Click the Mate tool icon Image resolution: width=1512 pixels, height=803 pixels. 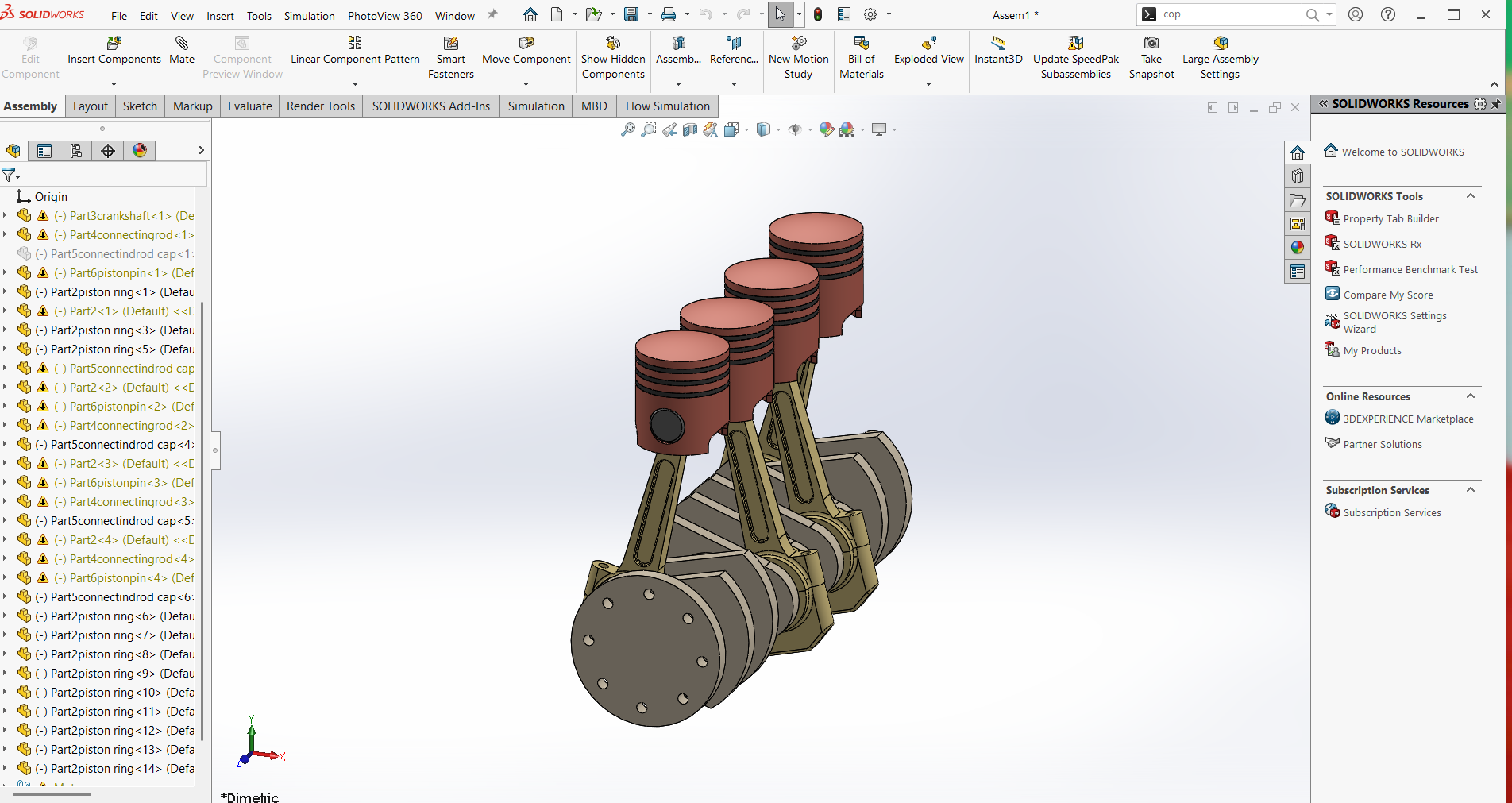coord(182,43)
